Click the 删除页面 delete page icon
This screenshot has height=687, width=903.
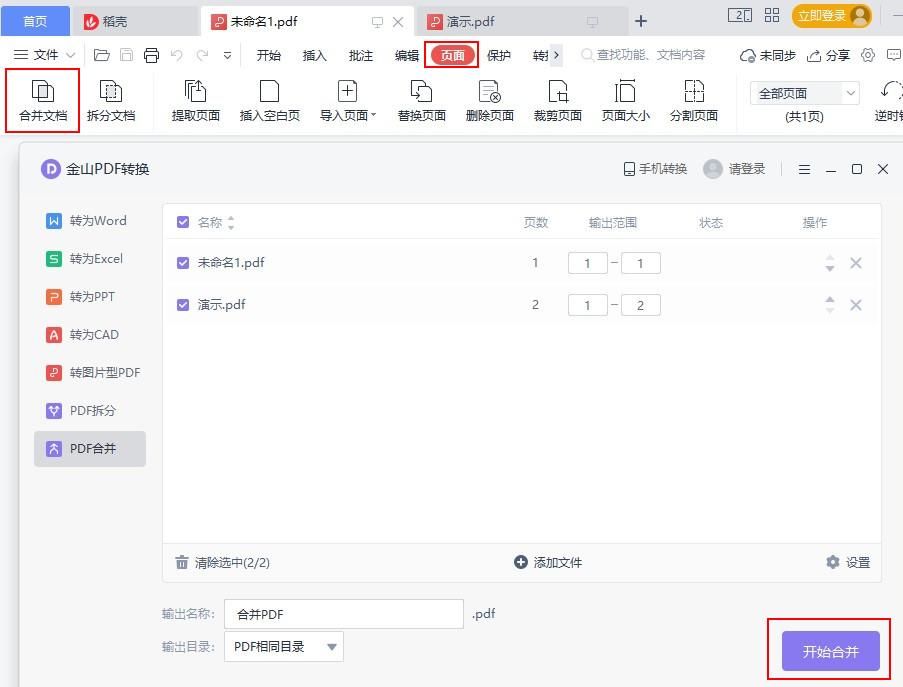pos(490,92)
